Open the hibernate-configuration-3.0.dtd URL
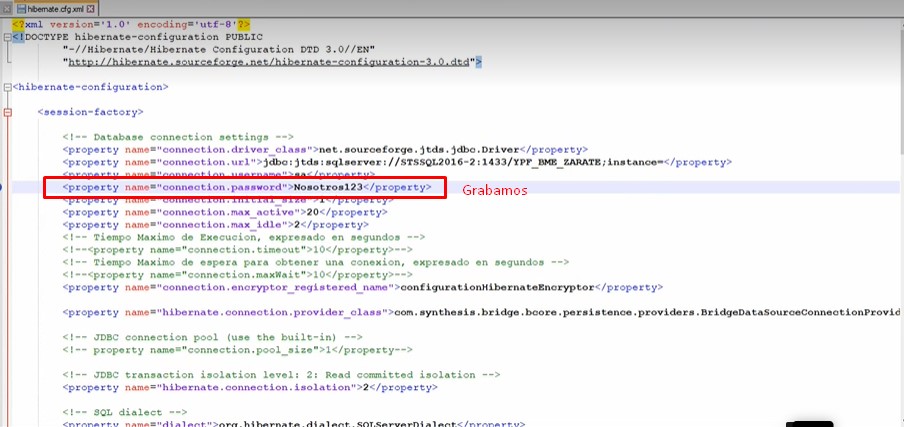The height and width of the screenshot is (427, 904). point(271,62)
